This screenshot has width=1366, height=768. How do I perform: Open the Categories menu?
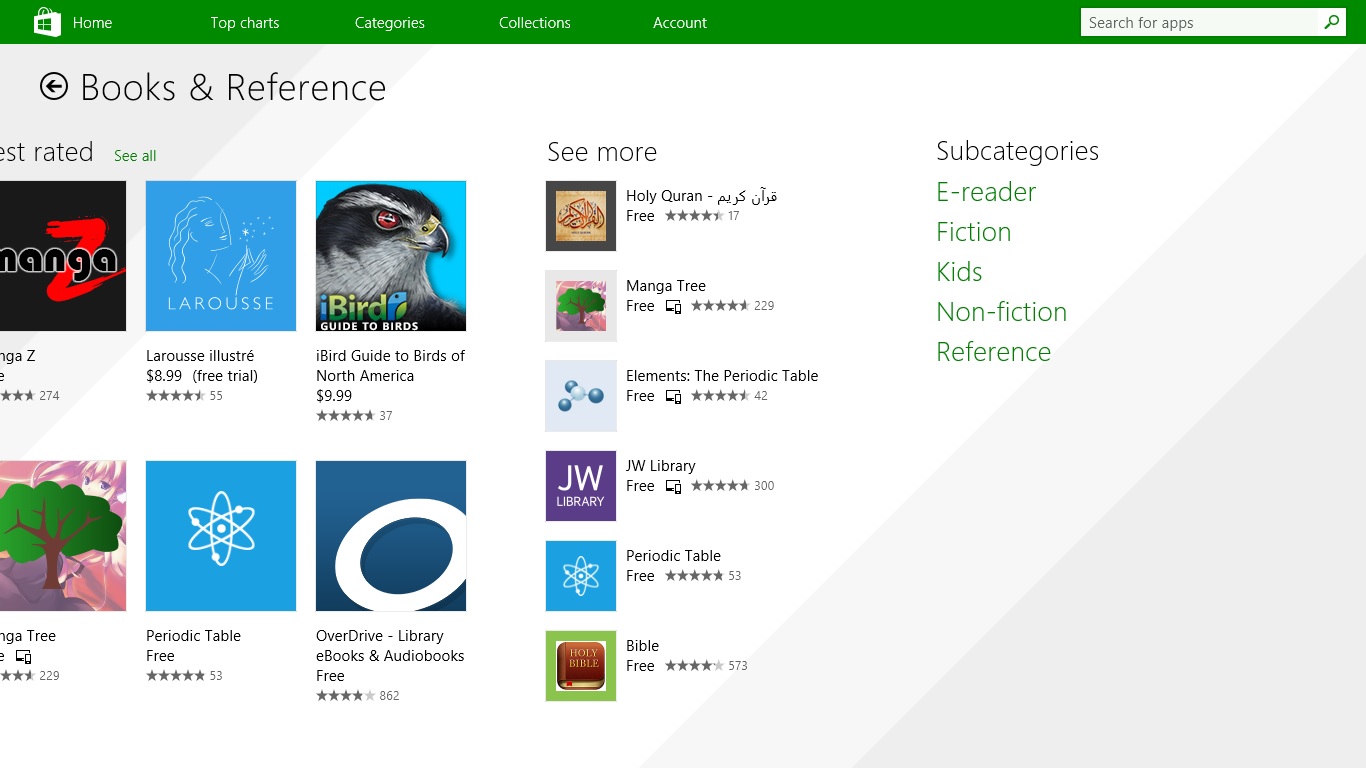(390, 22)
